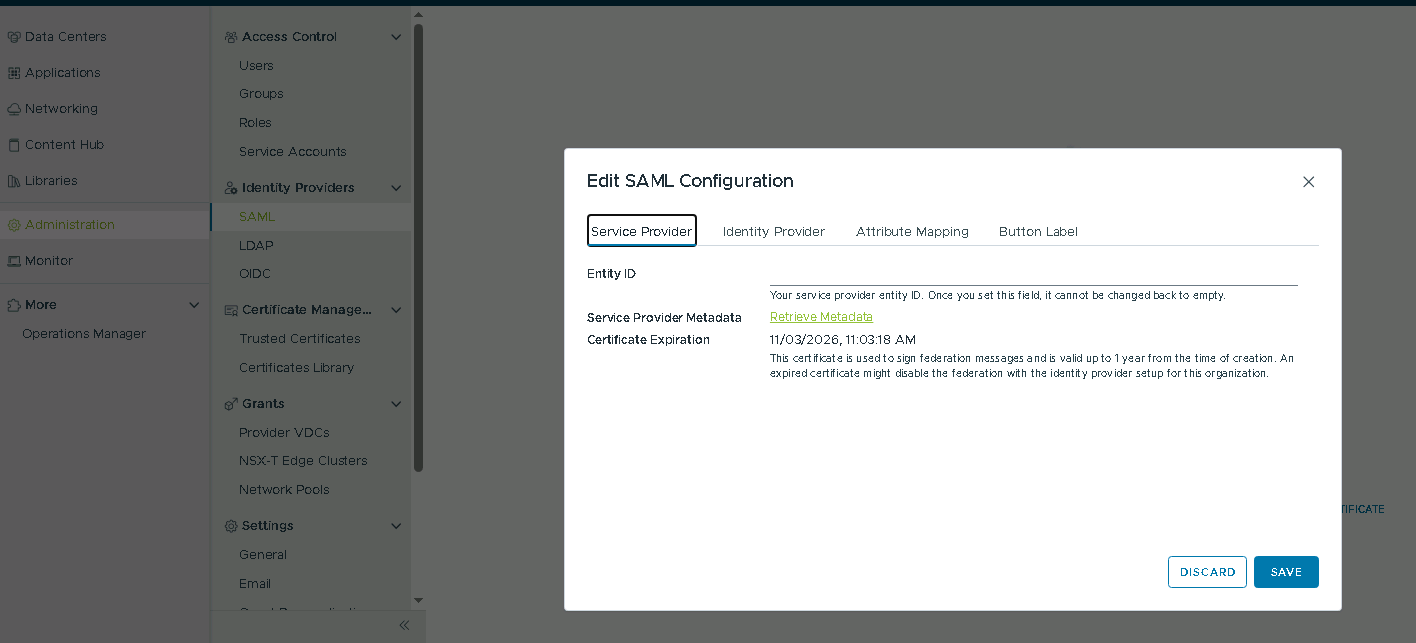Collapse the Access Control section
Viewport: 1416px width, 643px height.
pos(396,37)
